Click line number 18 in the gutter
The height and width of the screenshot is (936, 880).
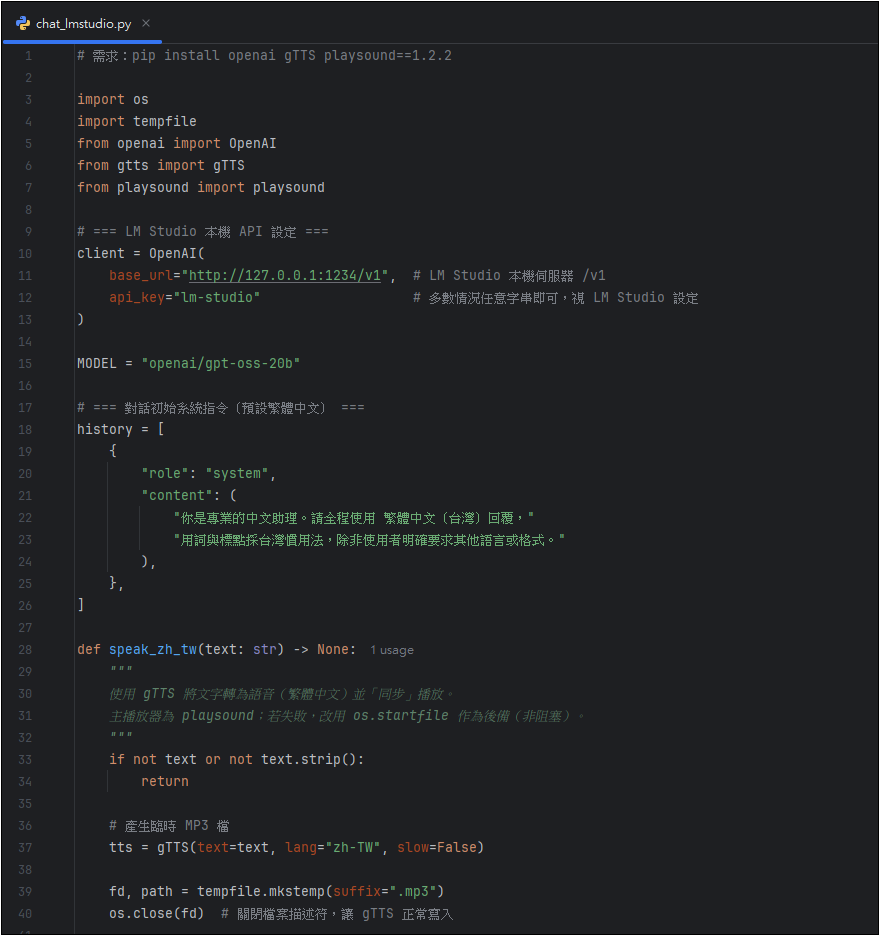(25, 429)
